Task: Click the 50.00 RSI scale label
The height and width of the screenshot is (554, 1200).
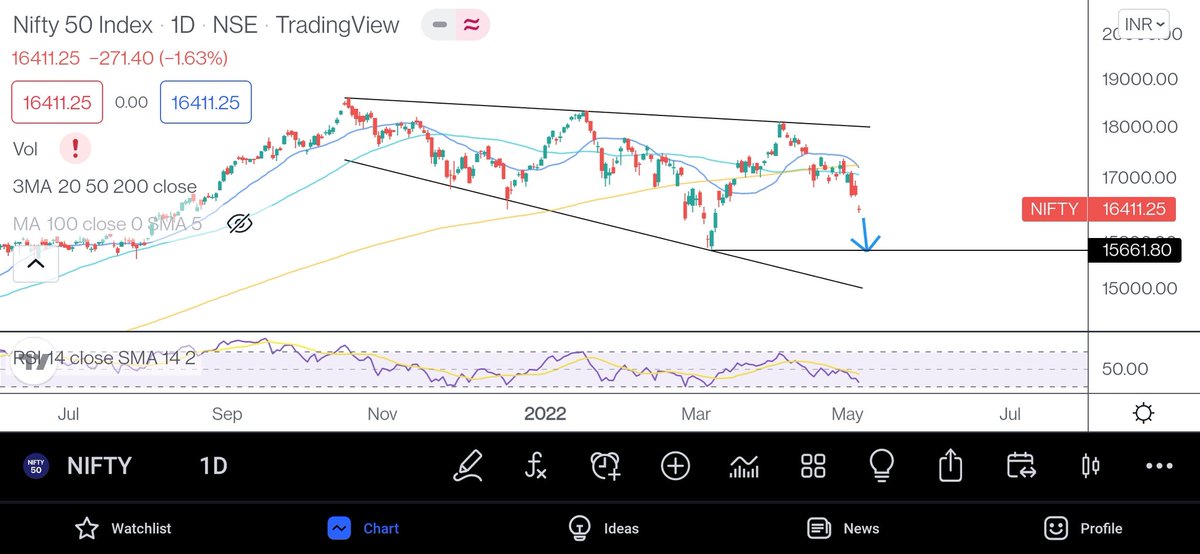Action: click(x=1124, y=368)
